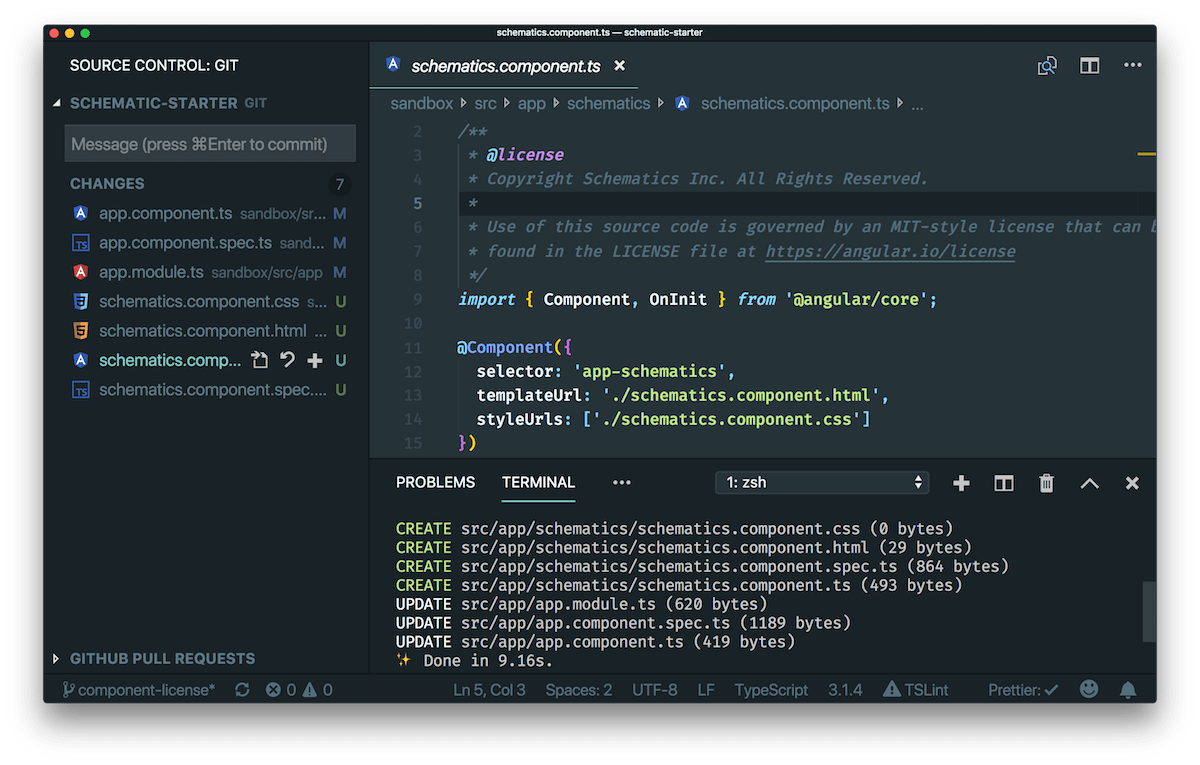Select the schematics.component.ts editor tab
Image resolution: width=1200 pixels, height=765 pixels.
[x=505, y=66]
